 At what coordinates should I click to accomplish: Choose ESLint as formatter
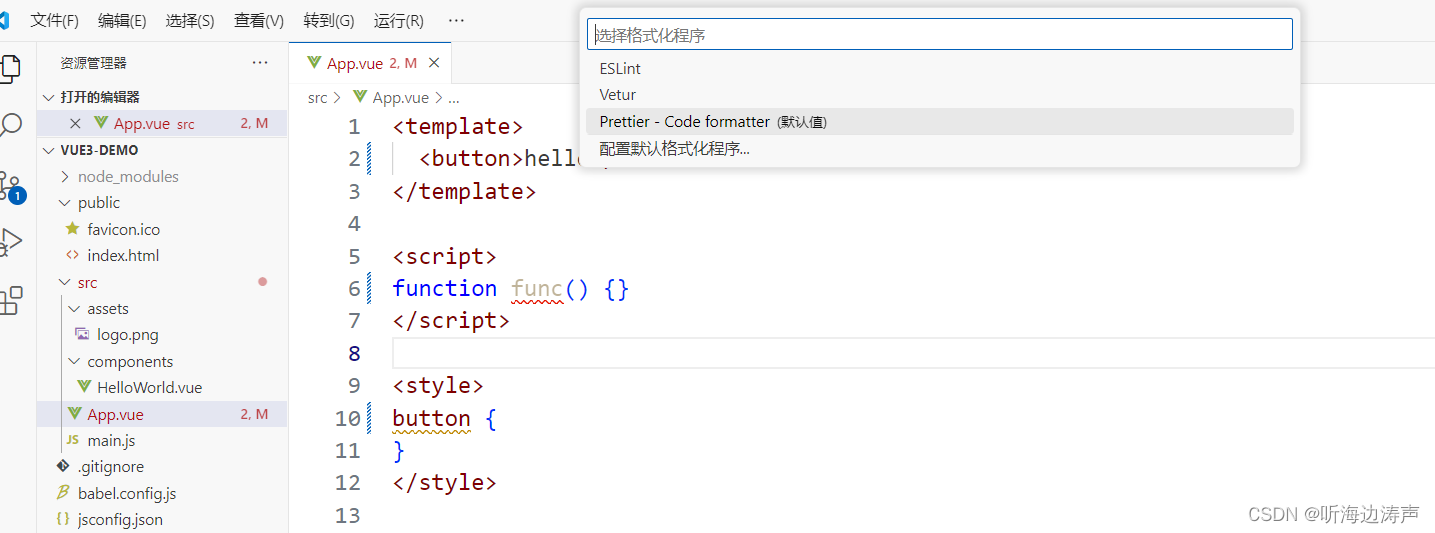point(940,69)
